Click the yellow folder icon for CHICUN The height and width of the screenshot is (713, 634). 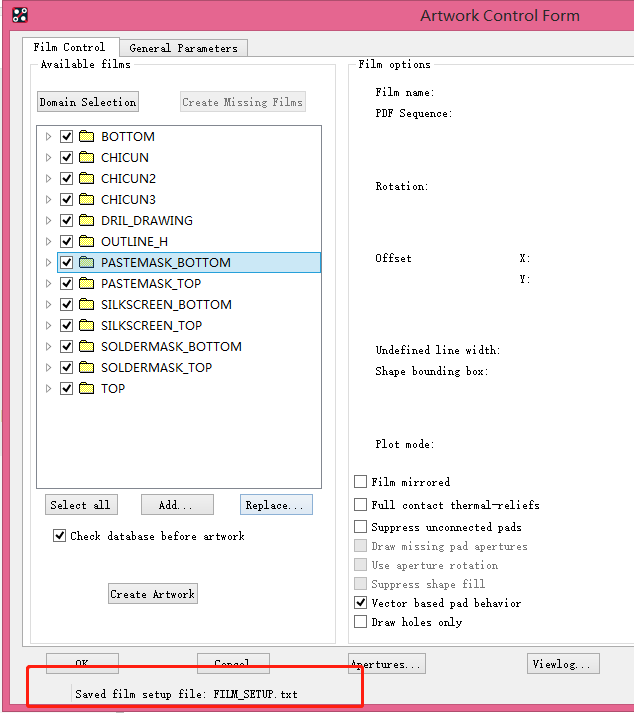click(x=86, y=157)
